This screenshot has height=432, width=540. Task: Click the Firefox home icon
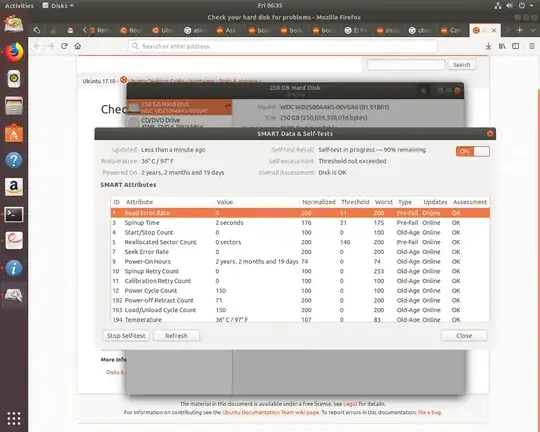(78, 46)
